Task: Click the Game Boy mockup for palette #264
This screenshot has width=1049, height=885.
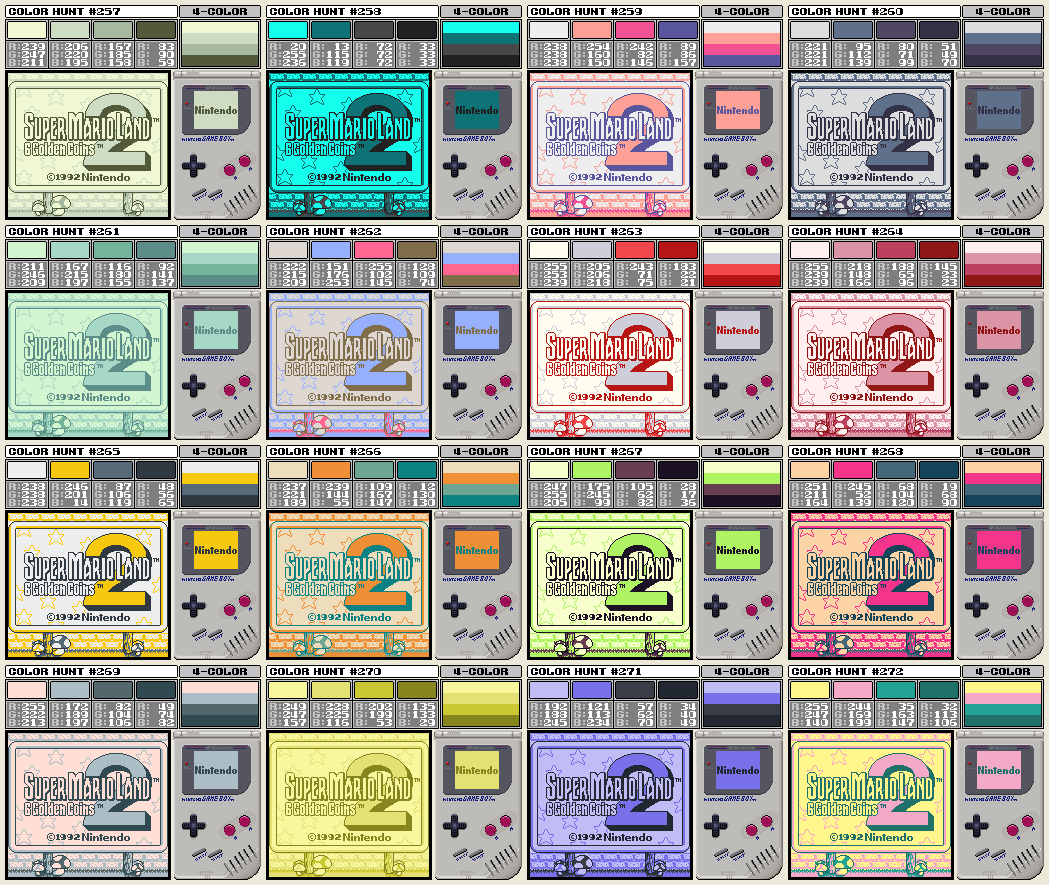Action: pyautogui.click(x=1000, y=365)
